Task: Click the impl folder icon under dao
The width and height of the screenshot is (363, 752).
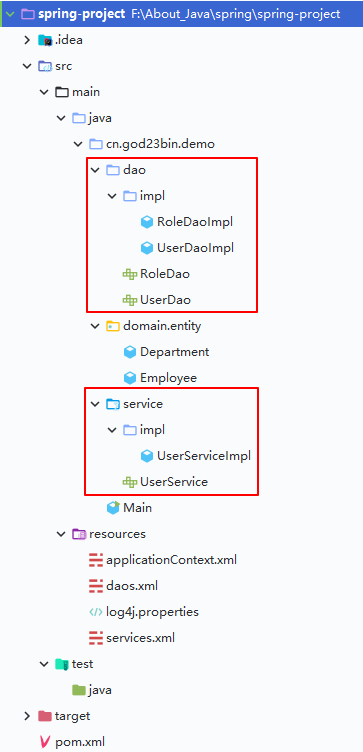Action: [x=129, y=196]
